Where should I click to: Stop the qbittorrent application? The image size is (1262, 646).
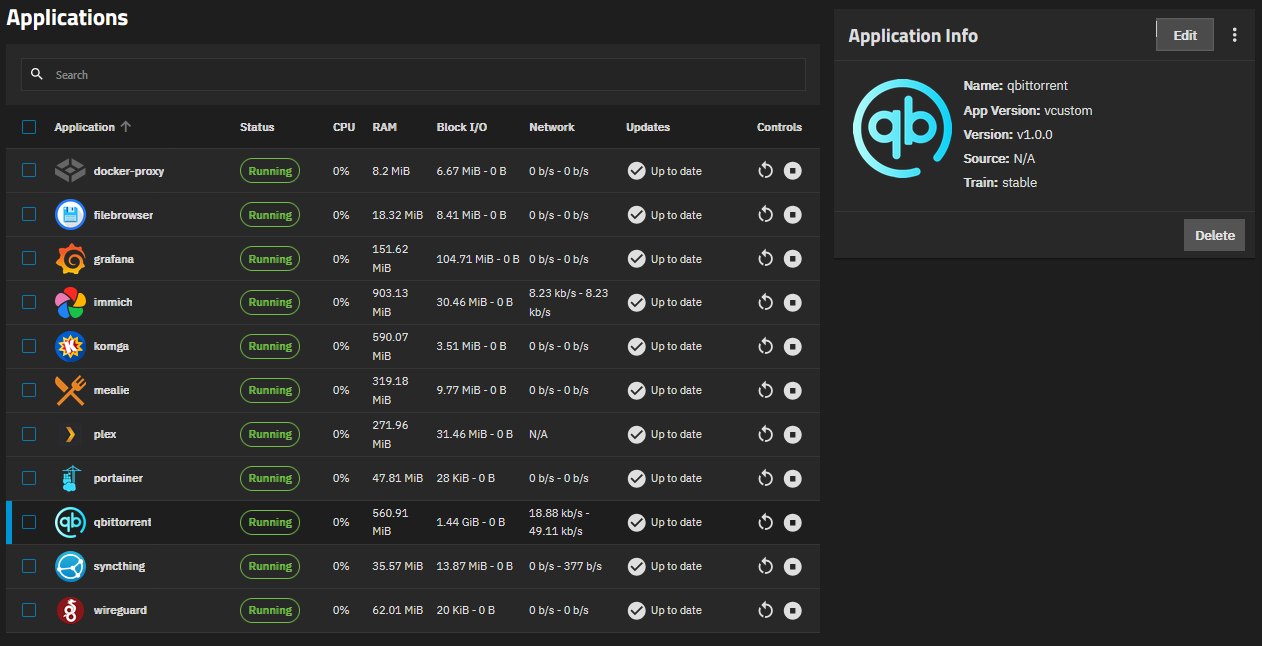click(x=793, y=522)
